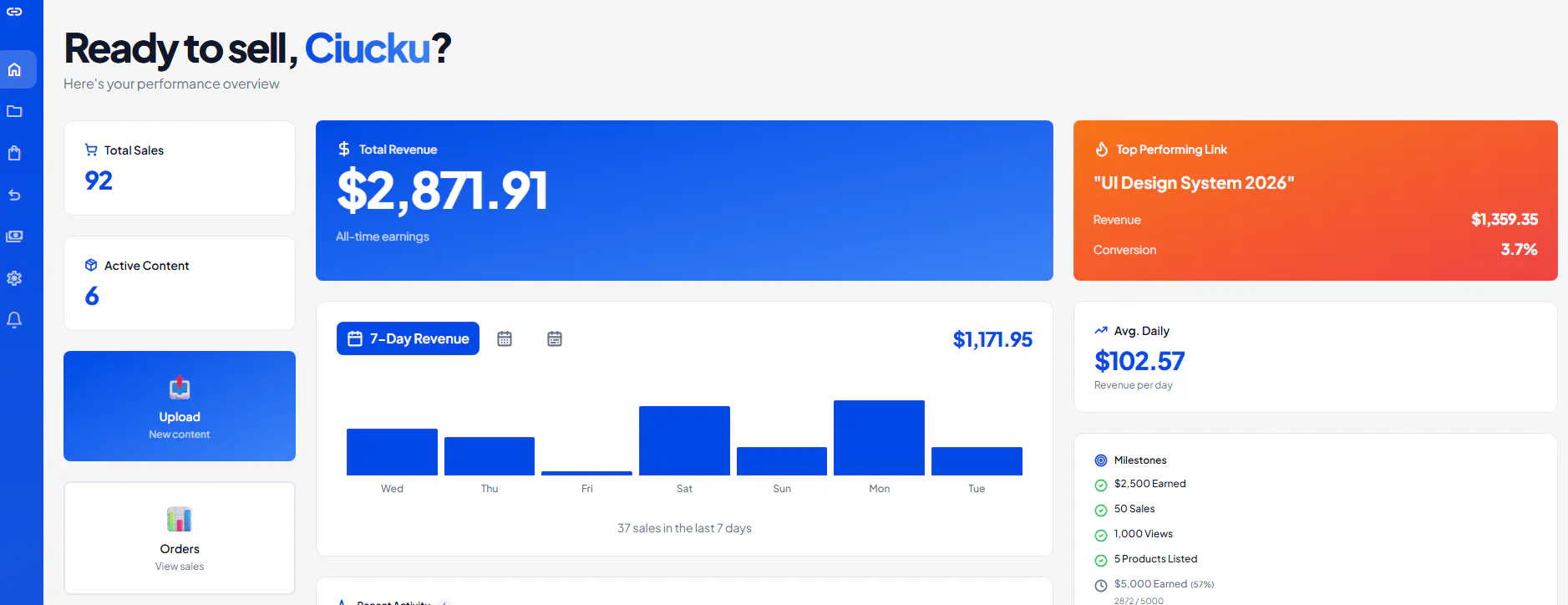
Task: Click the "37 sales in the last 7 days" text
Action: [x=684, y=528]
